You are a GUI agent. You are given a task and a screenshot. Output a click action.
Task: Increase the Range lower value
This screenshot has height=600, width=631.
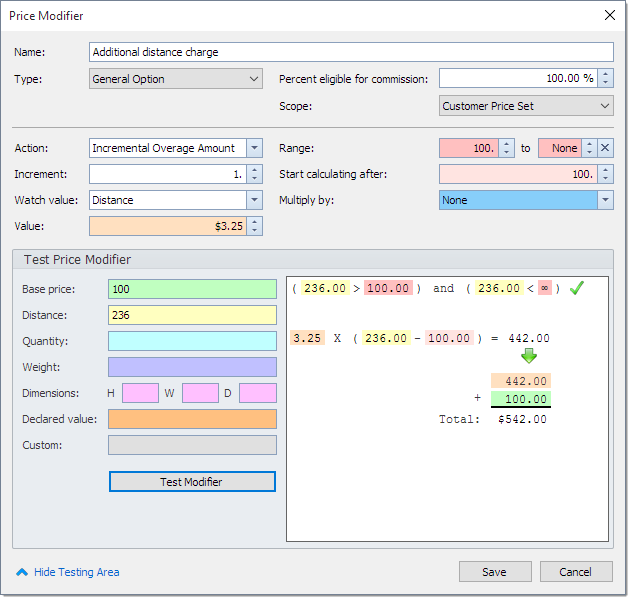click(507, 144)
